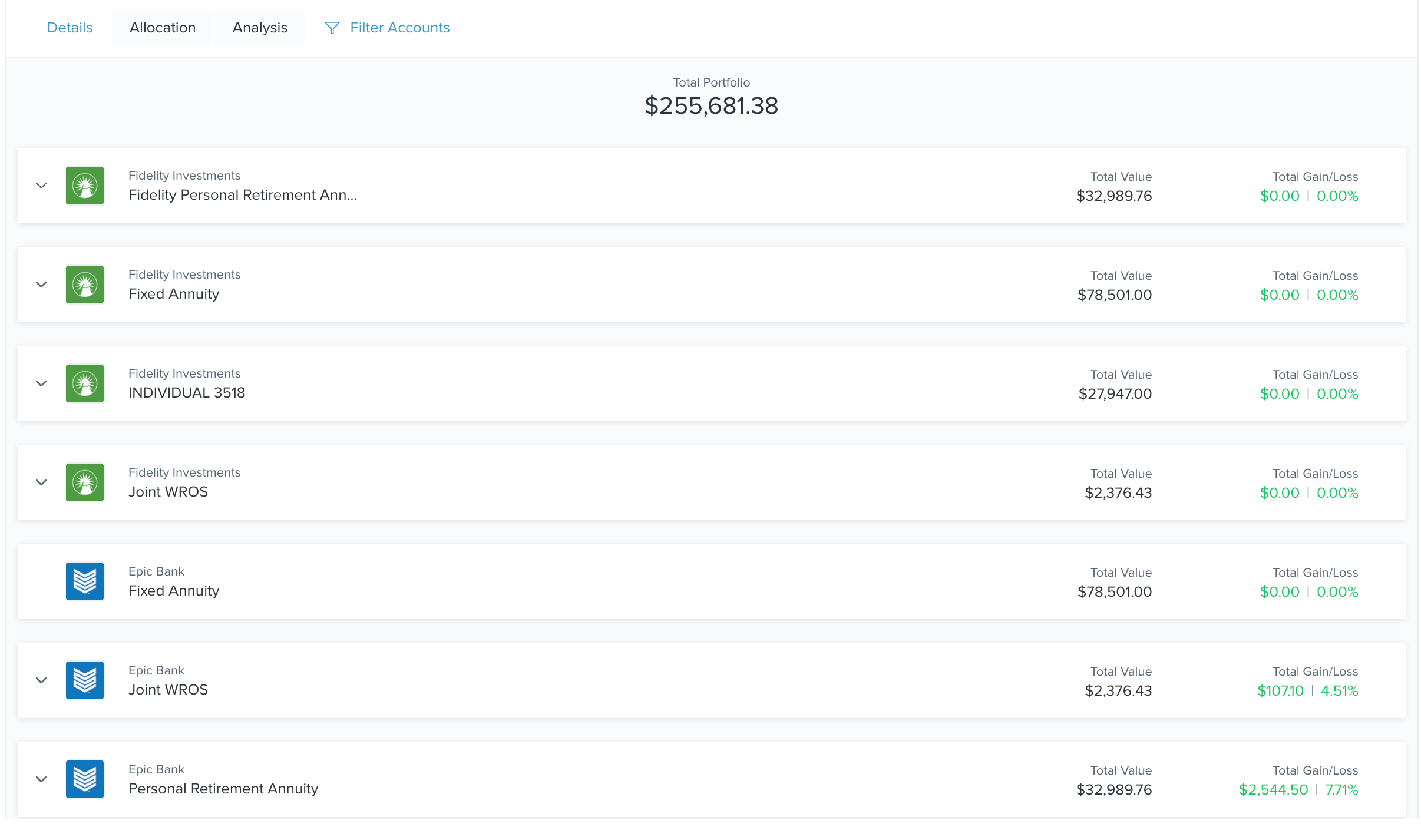Switch to the Allocation tab
This screenshot has width=1421, height=840.
coord(163,28)
